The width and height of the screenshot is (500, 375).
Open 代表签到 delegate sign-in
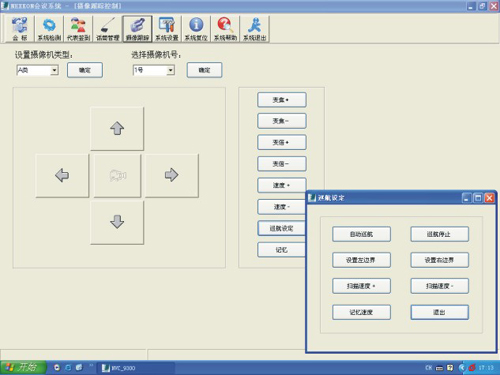pos(78,29)
